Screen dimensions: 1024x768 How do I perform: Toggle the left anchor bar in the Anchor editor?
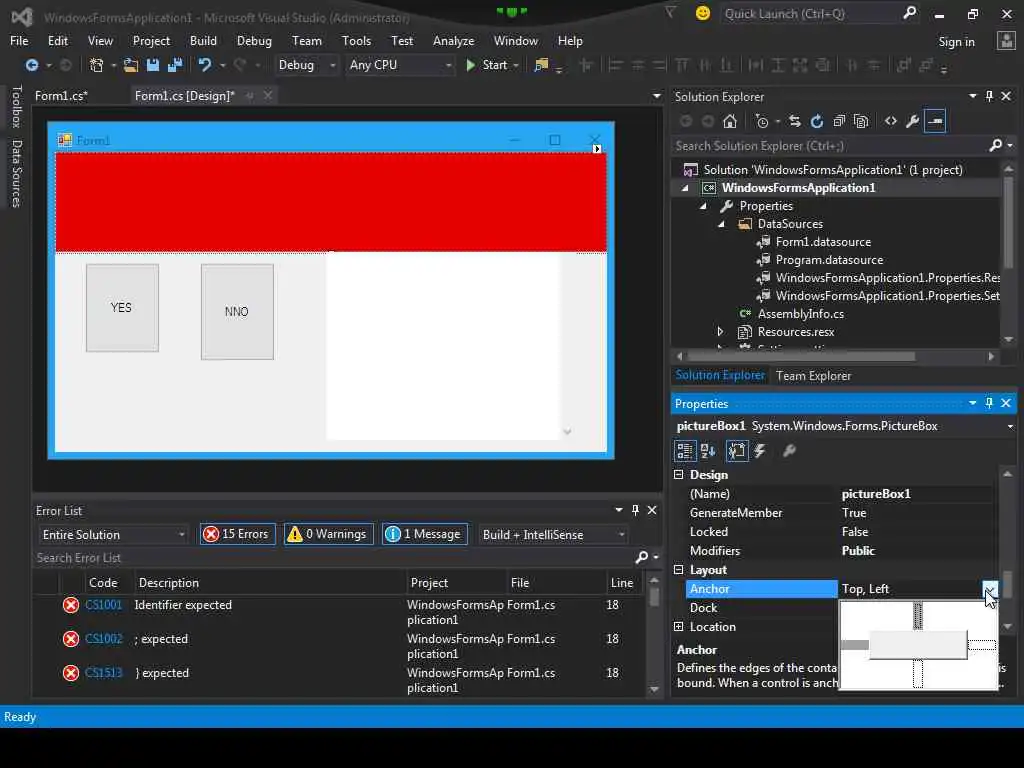coord(854,645)
